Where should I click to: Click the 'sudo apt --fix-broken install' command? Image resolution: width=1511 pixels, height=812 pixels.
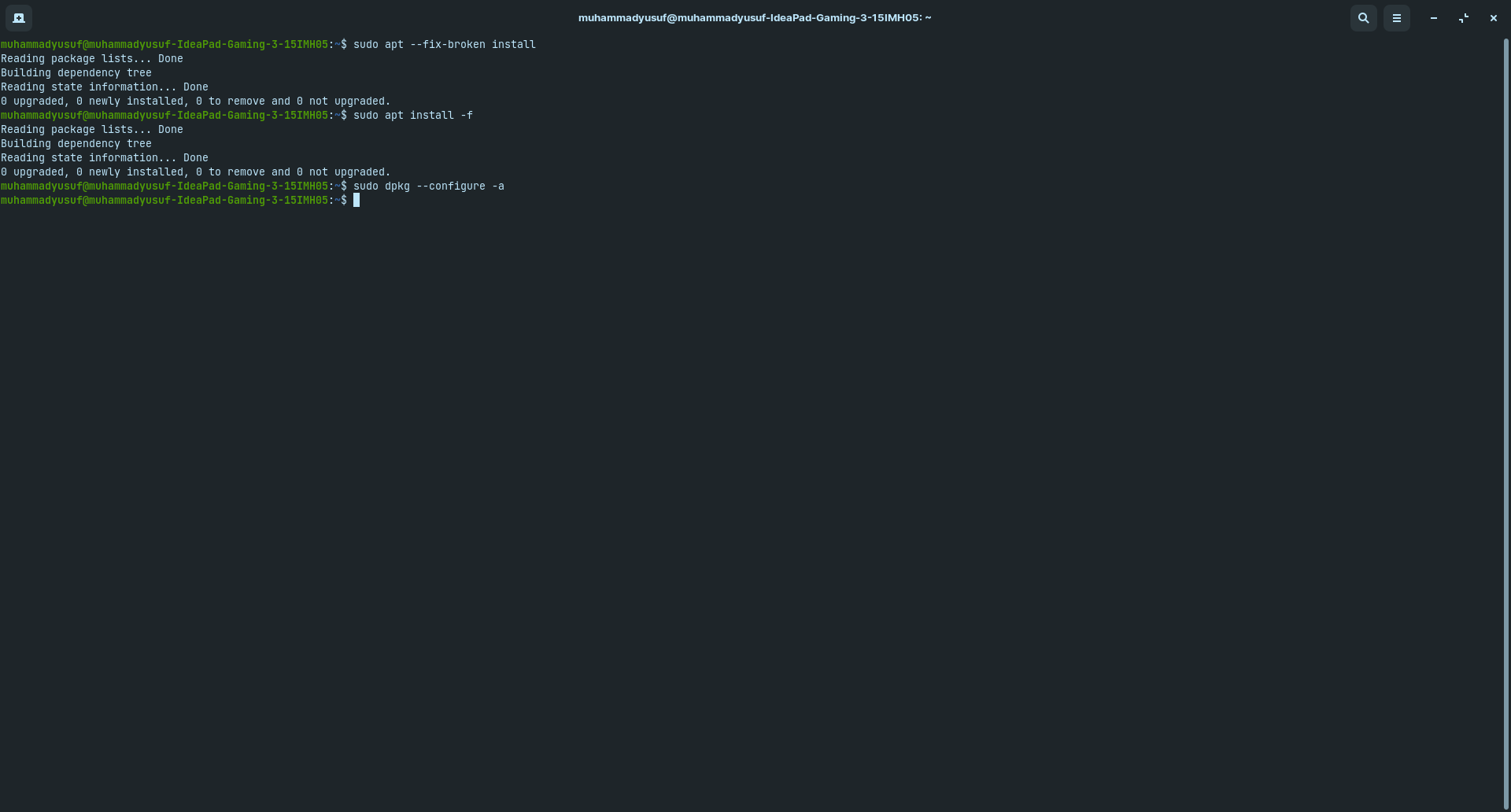tap(445, 44)
